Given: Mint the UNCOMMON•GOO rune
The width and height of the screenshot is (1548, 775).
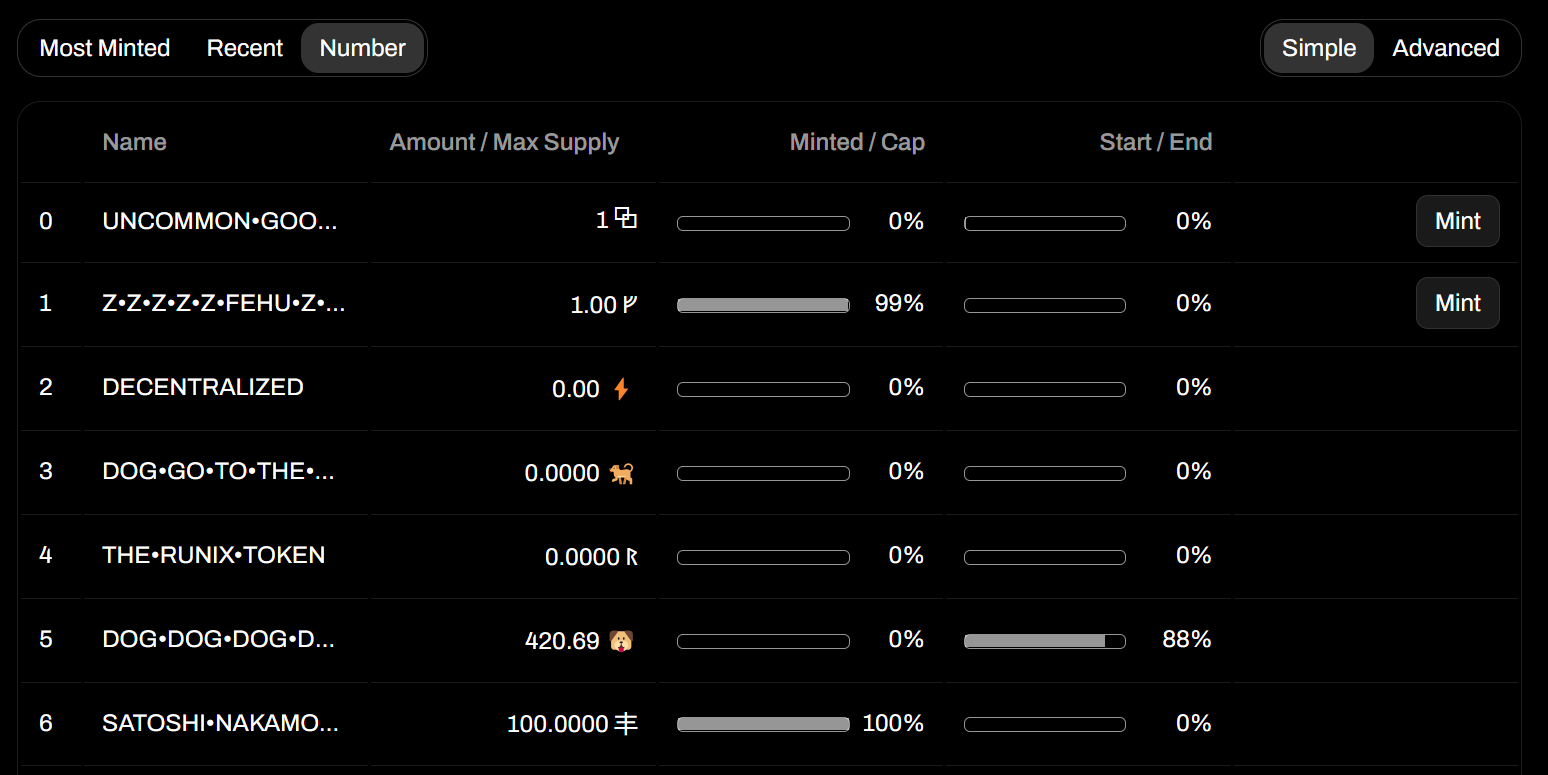Looking at the screenshot, I should click(1458, 221).
